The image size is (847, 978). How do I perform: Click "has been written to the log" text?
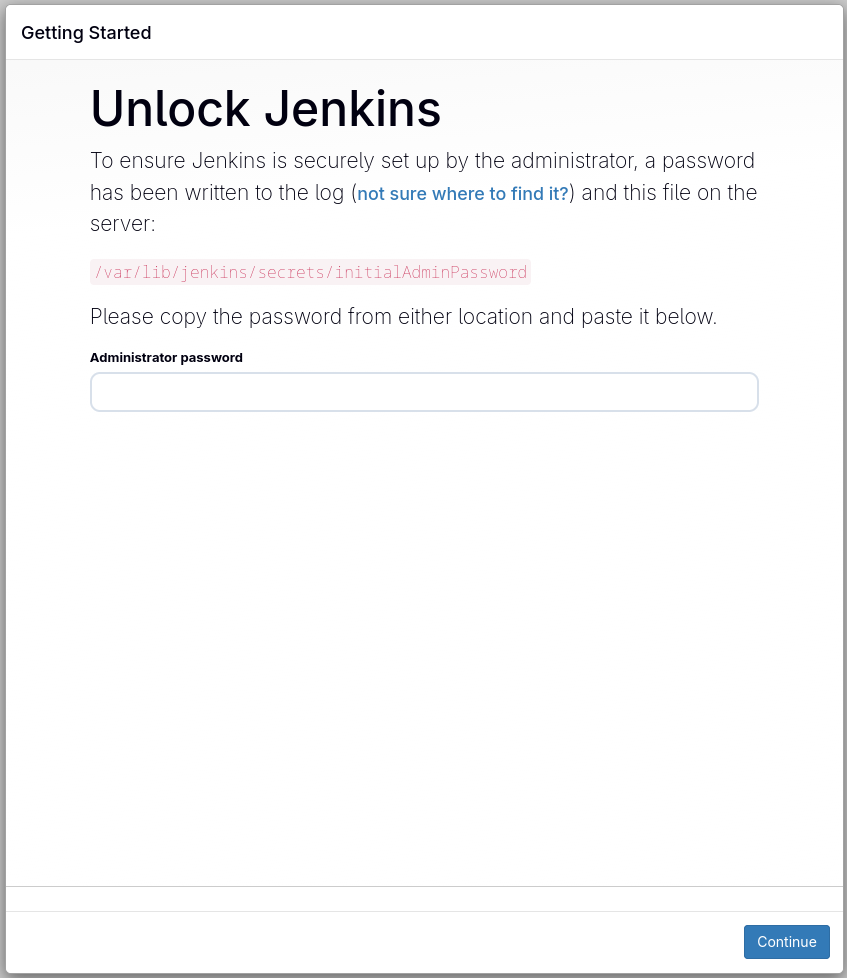(x=218, y=192)
